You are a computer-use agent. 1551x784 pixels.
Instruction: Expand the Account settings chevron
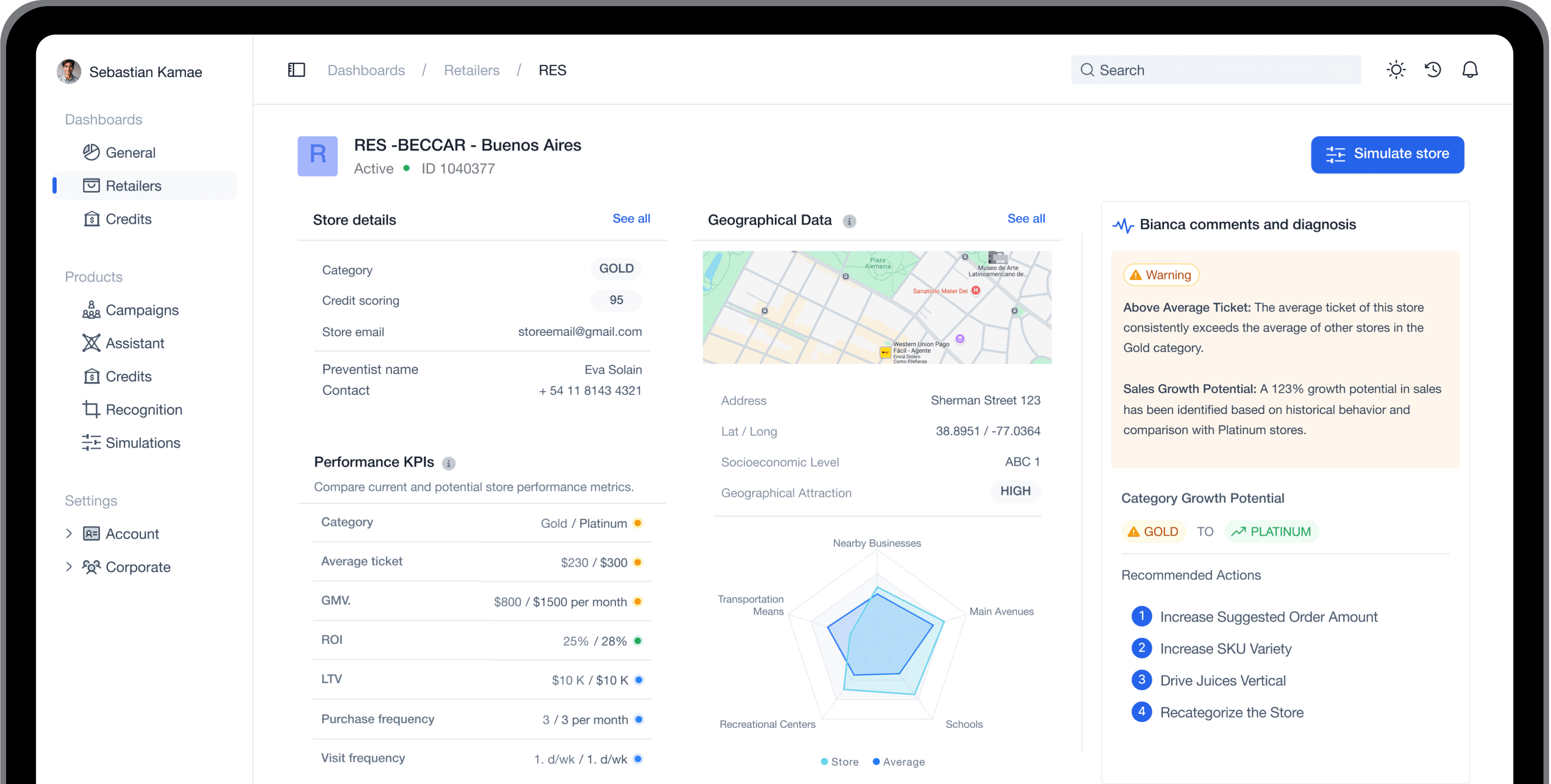pos(68,534)
